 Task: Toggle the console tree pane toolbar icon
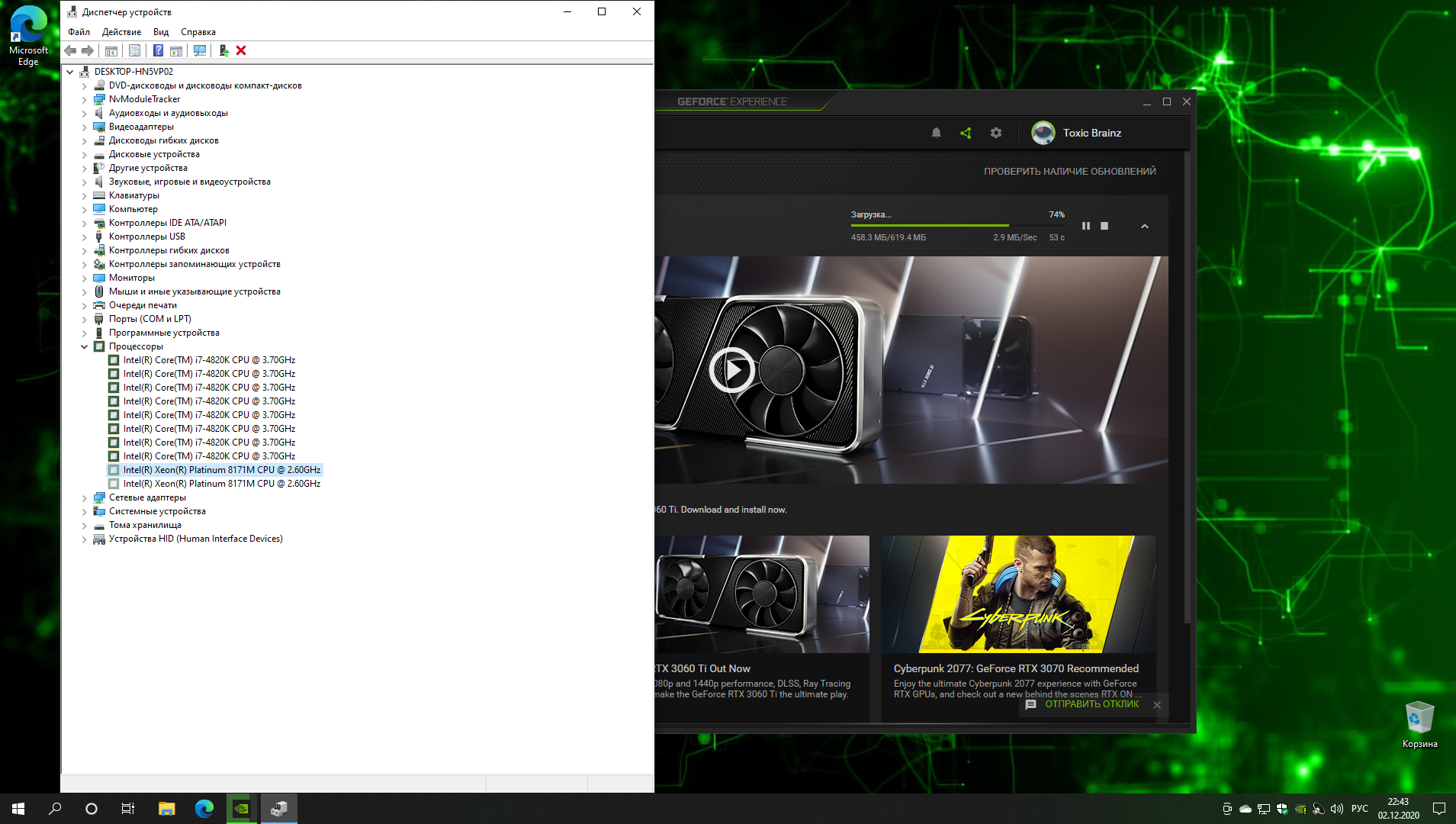[x=111, y=50]
